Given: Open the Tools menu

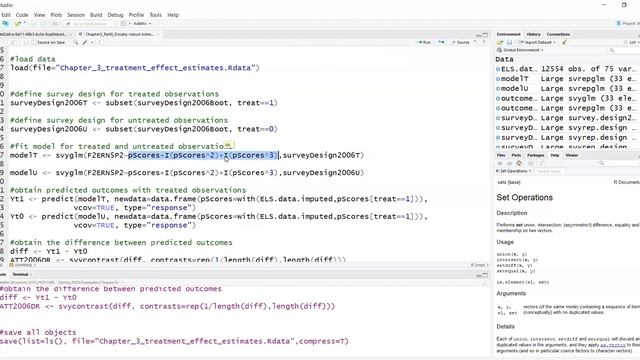Looking at the screenshot, I should tap(156, 15).
